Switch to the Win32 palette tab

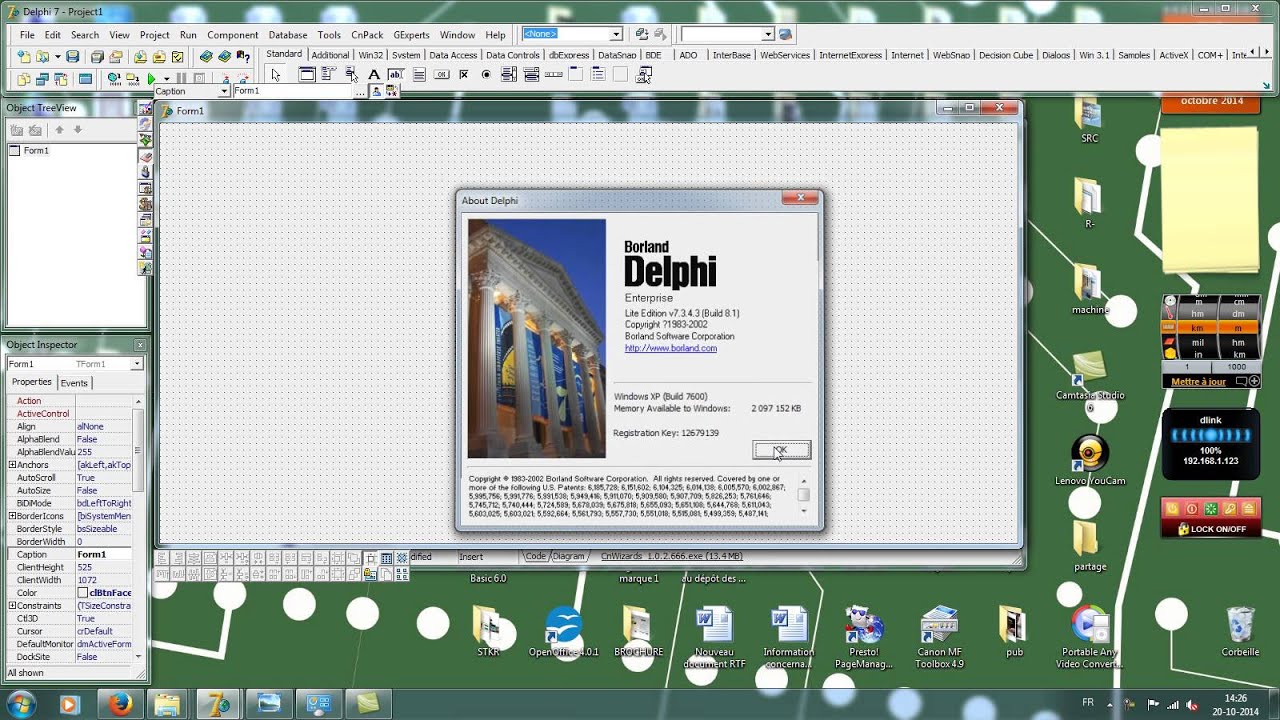tap(370, 55)
